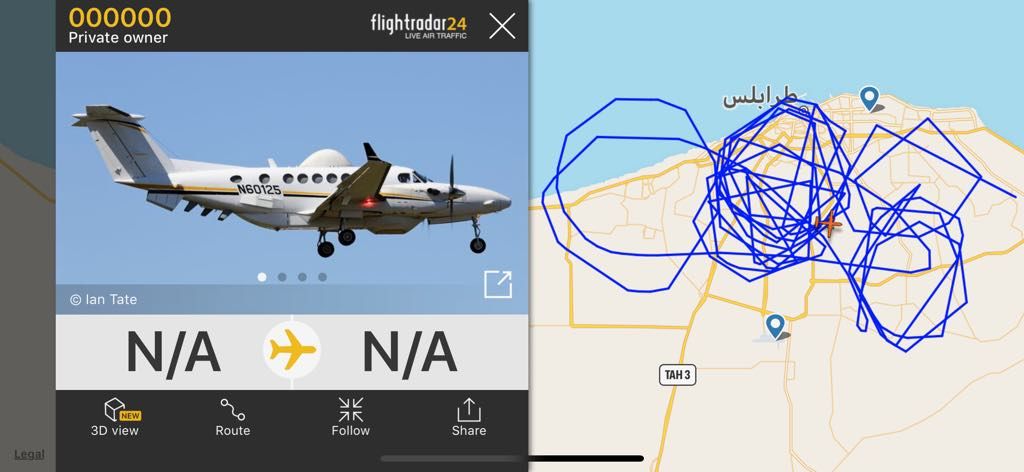Tap the origin N/A airport field
This screenshot has width=1024, height=472.
point(173,353)
